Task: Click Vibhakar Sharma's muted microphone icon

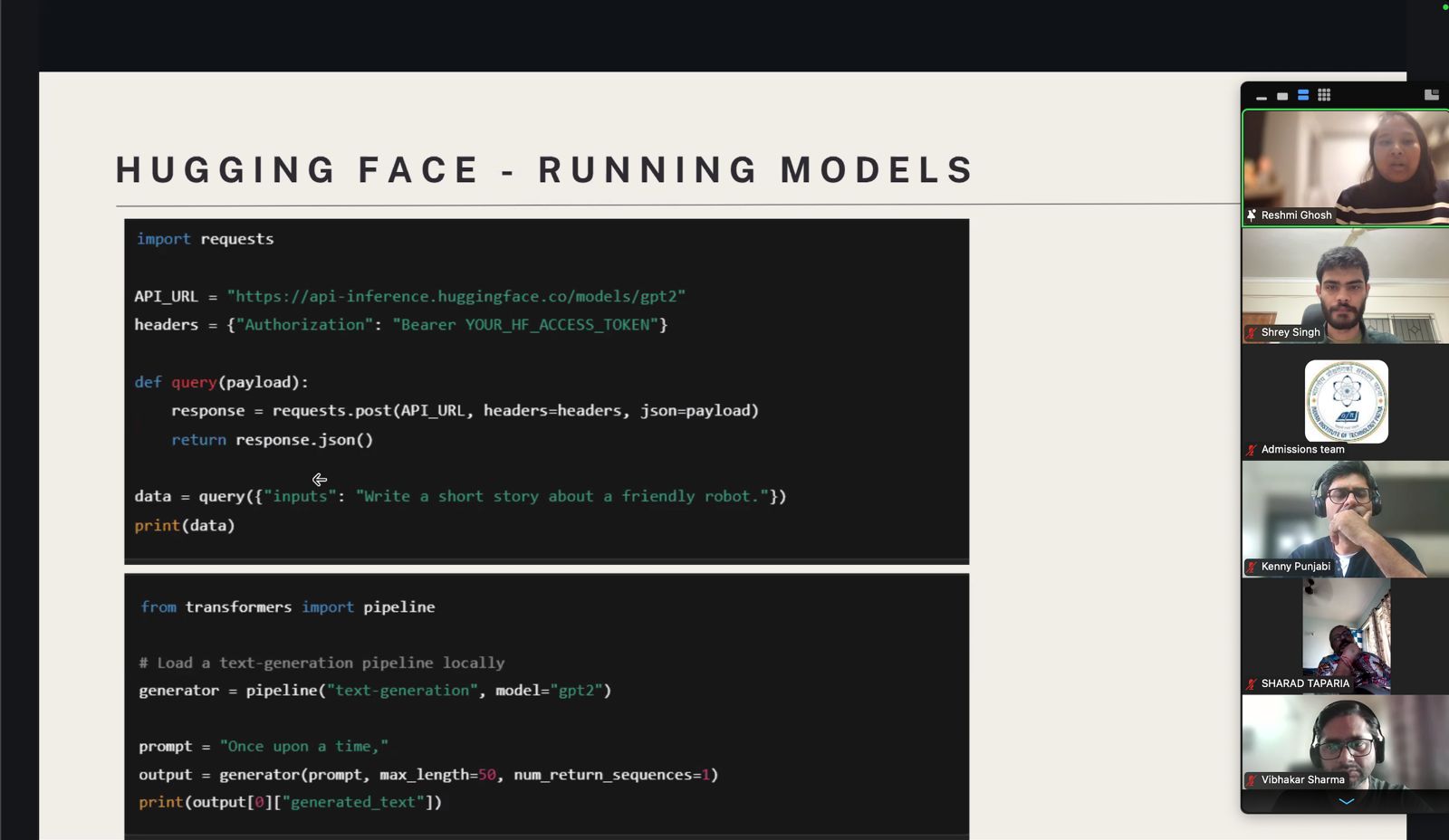Action: coord(1252,780)
